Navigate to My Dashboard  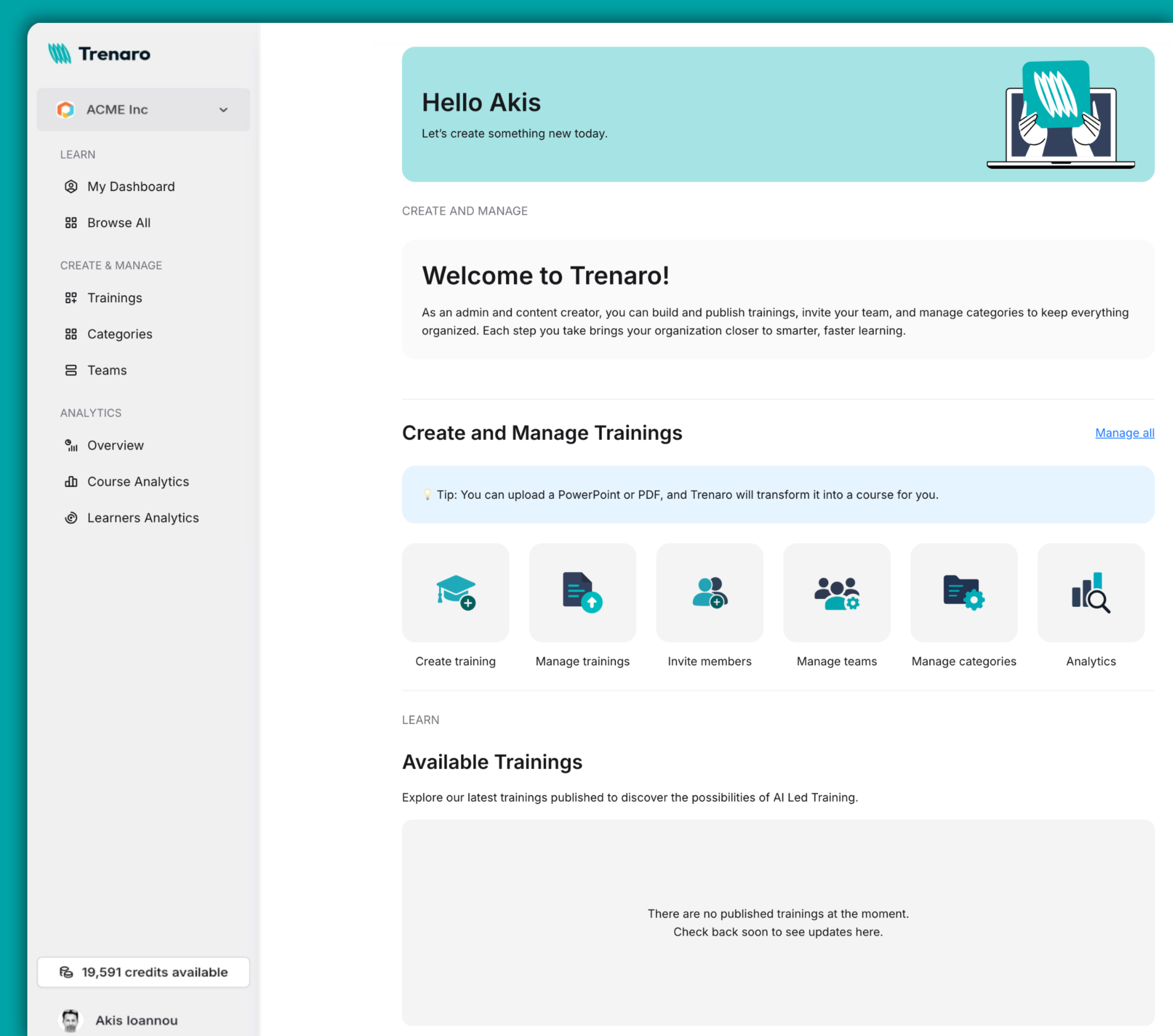[x=131, y=186]
